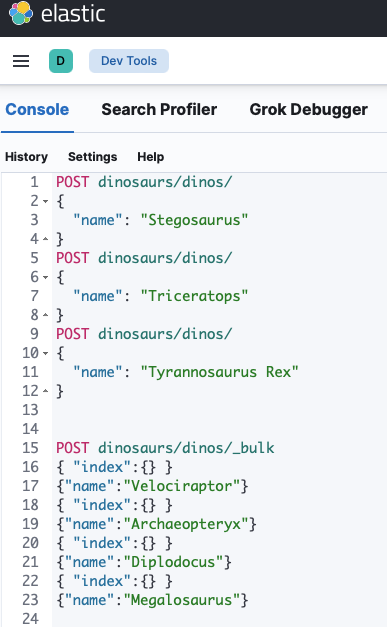
Task: Place cursor on empty line 13
Action: pyautogui.click(x=219, y=410)
